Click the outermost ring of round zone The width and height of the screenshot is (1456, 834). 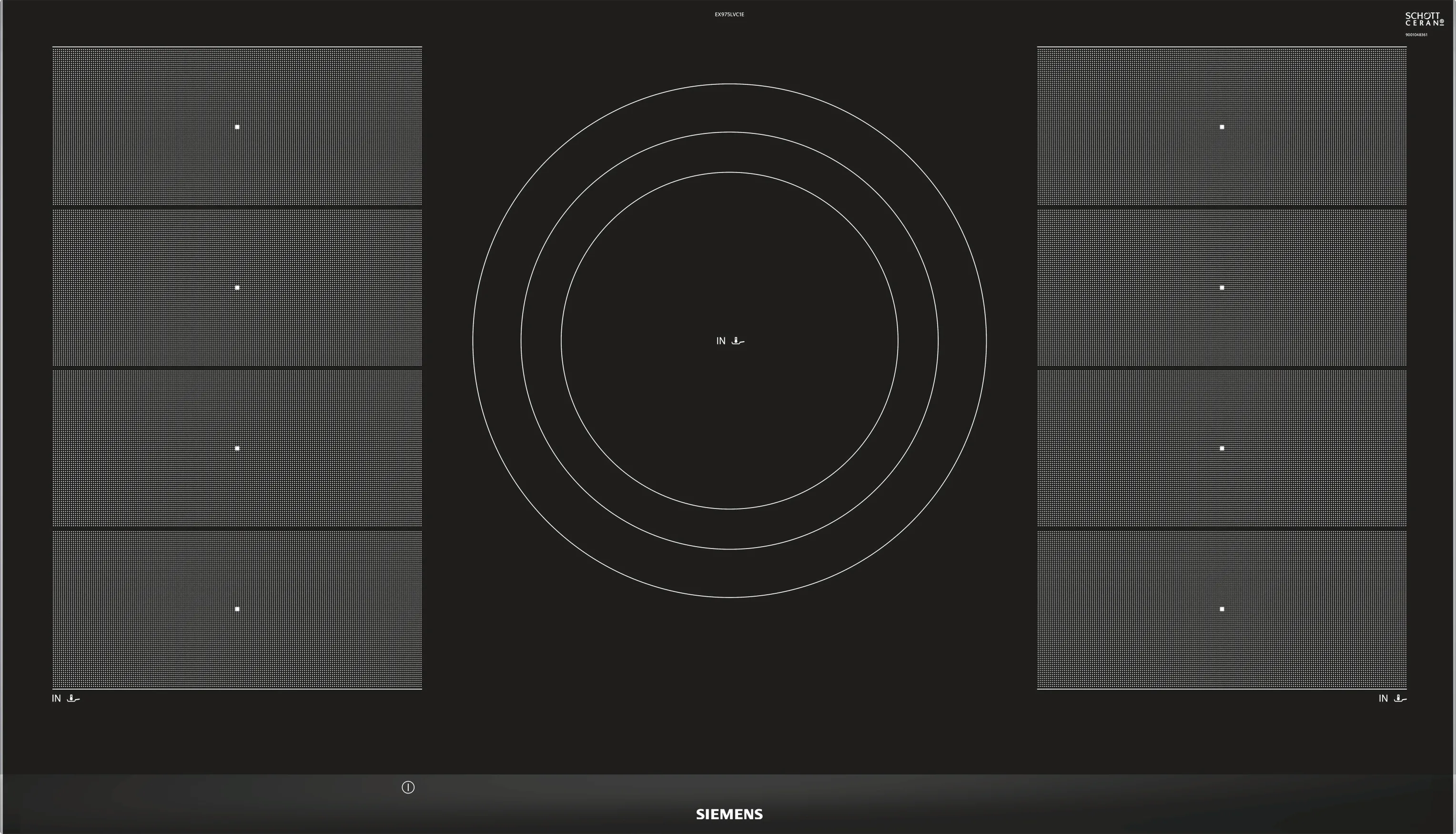(x=729, y=84)
